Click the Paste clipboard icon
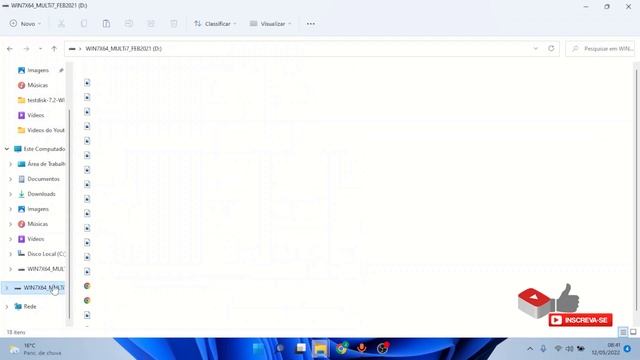Image resolution: width=640 pixels, height=360 pixels. 106,24
